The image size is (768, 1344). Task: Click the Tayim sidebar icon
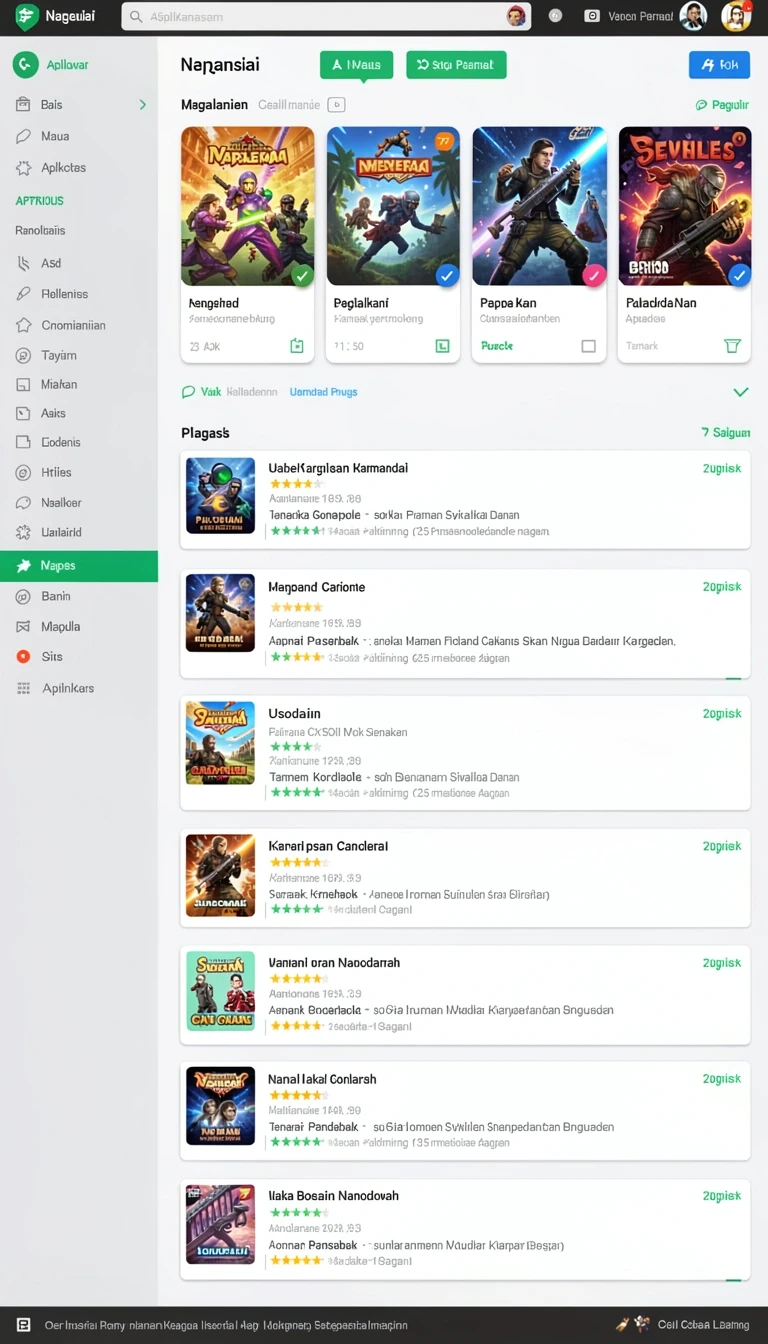click(23, 355)
